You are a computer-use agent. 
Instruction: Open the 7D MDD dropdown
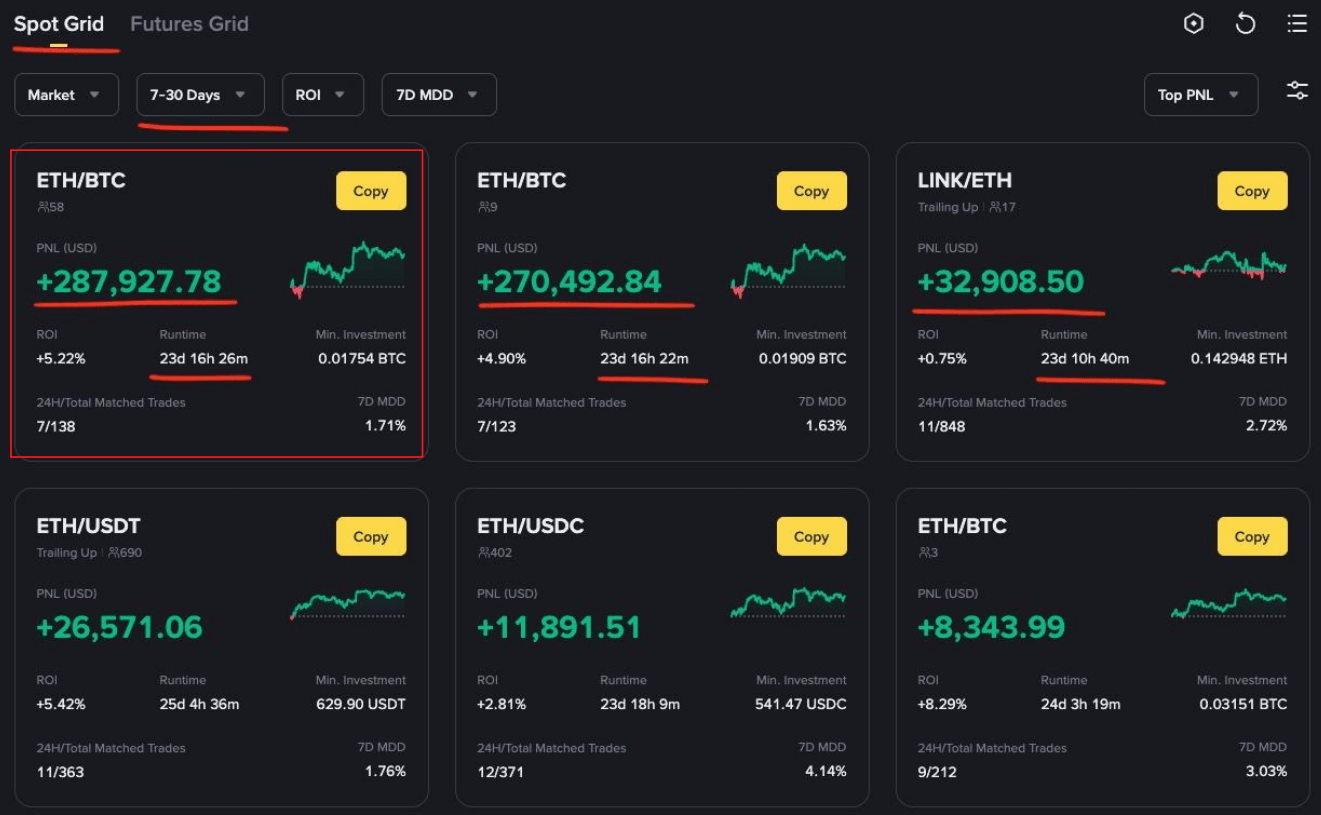[x=438, y=95]
